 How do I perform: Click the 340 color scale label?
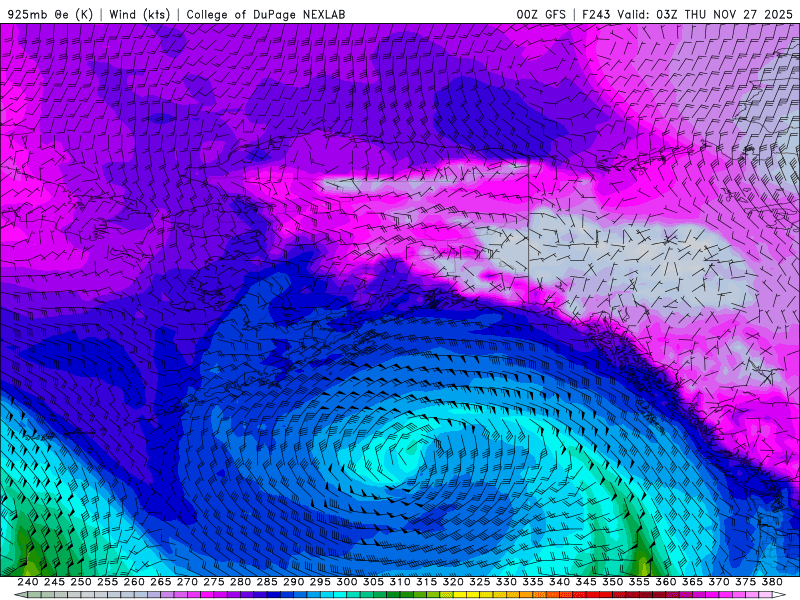559,582
